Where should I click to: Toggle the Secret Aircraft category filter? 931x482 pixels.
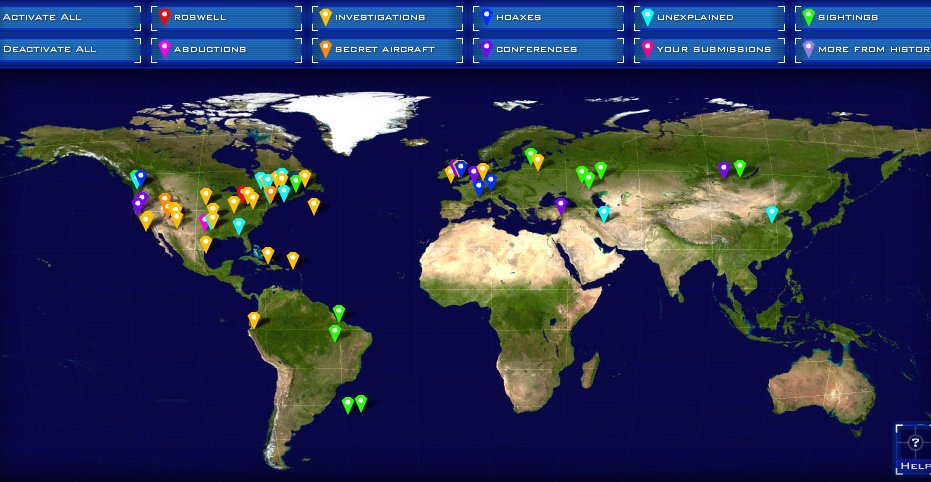pos(387,49)
